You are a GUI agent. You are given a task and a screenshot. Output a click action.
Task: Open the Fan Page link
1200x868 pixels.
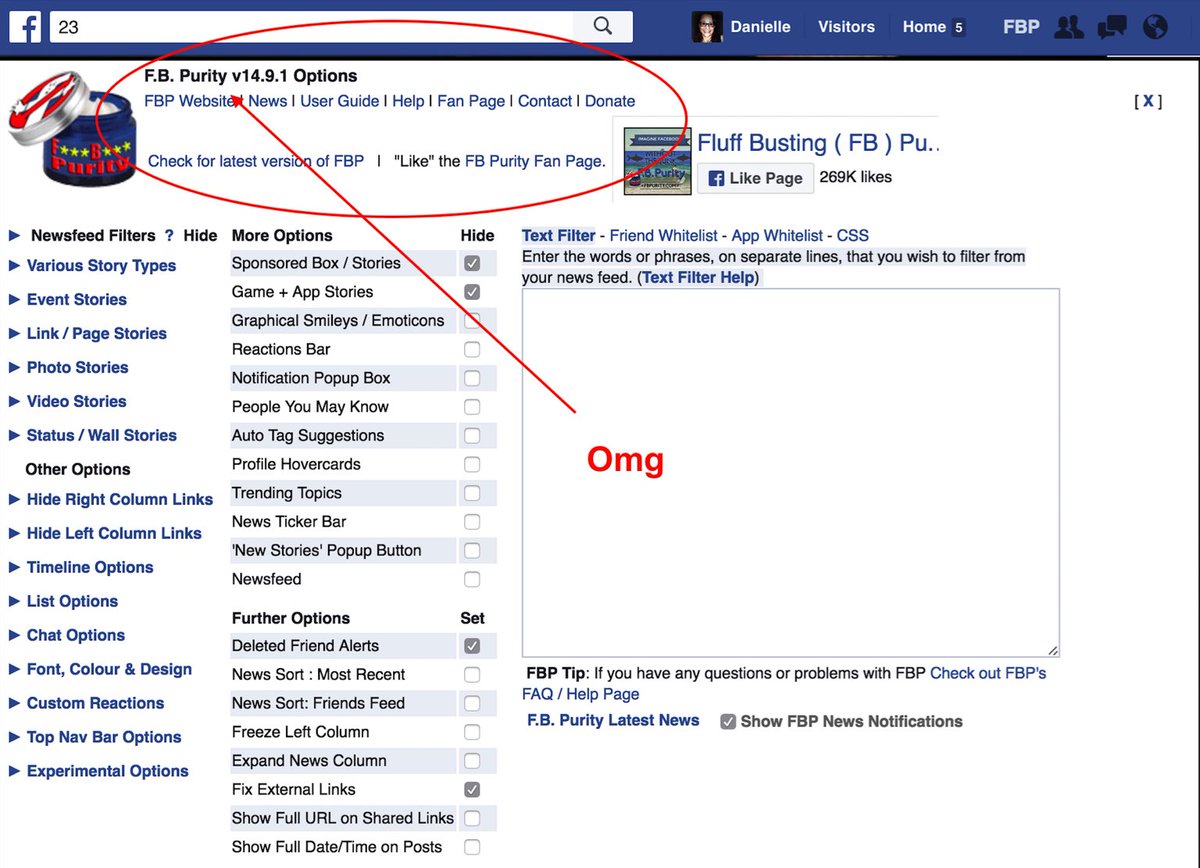coord(471,101)
